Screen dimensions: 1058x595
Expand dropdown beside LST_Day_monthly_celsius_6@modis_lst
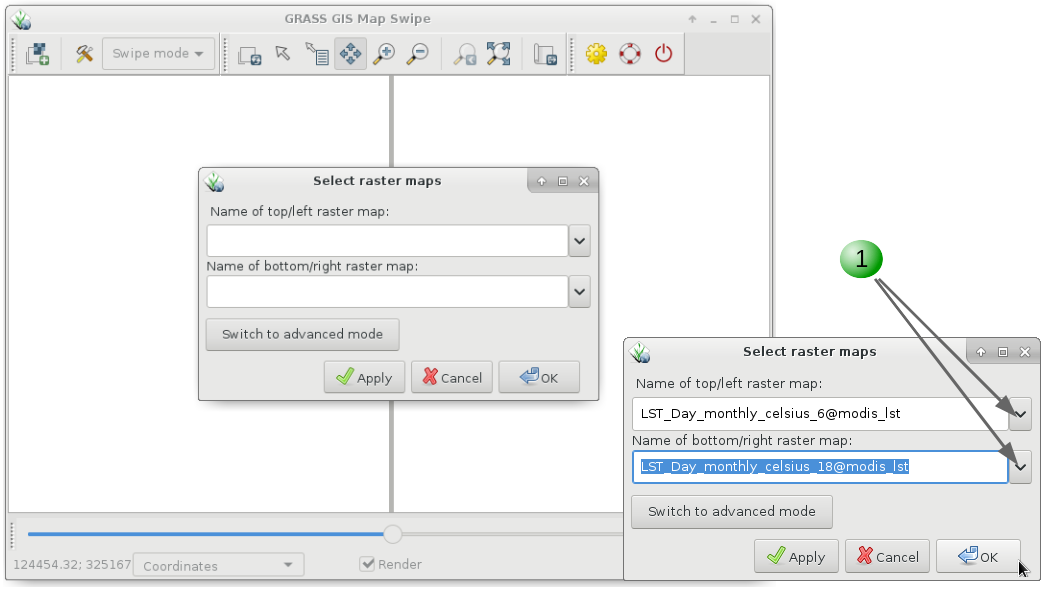coord(1020,414)
